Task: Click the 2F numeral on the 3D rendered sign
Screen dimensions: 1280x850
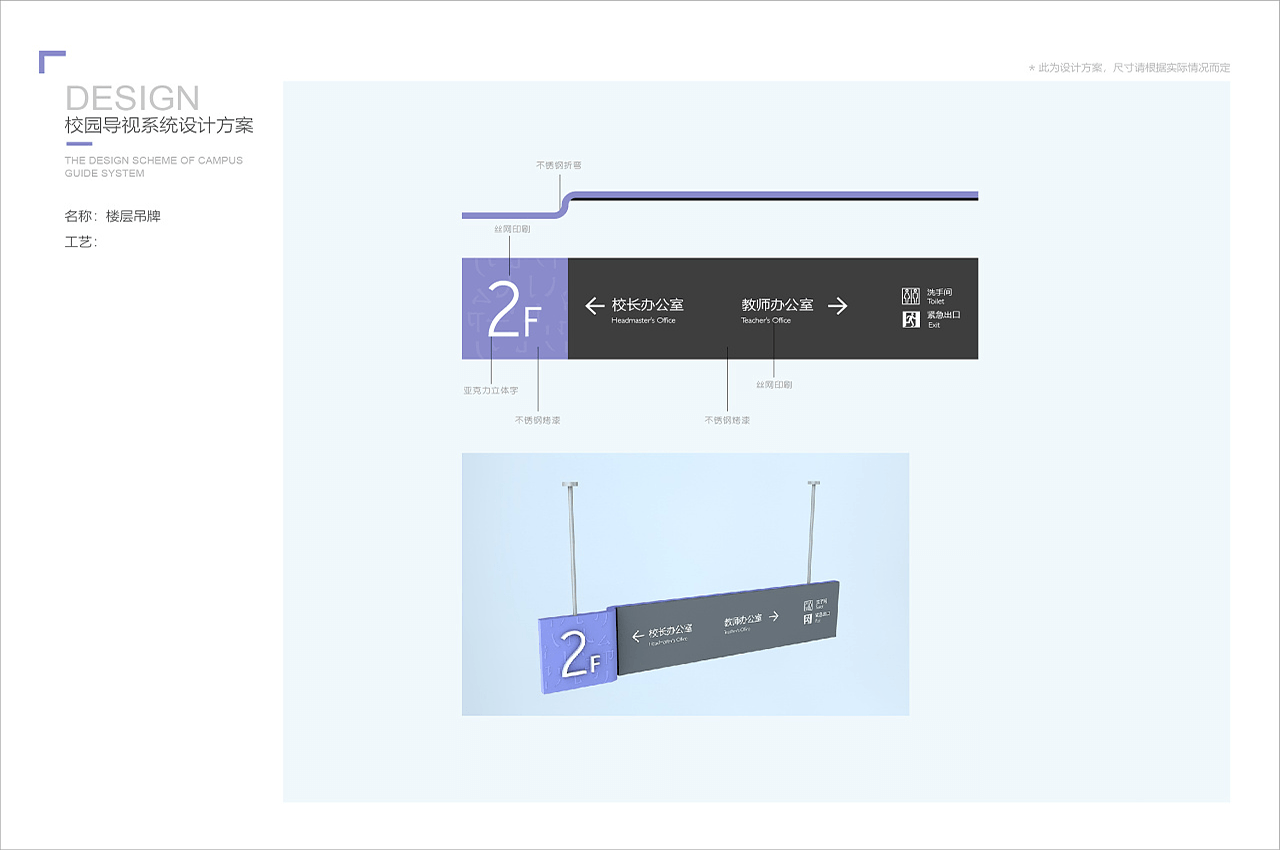Action: point(579,656)
